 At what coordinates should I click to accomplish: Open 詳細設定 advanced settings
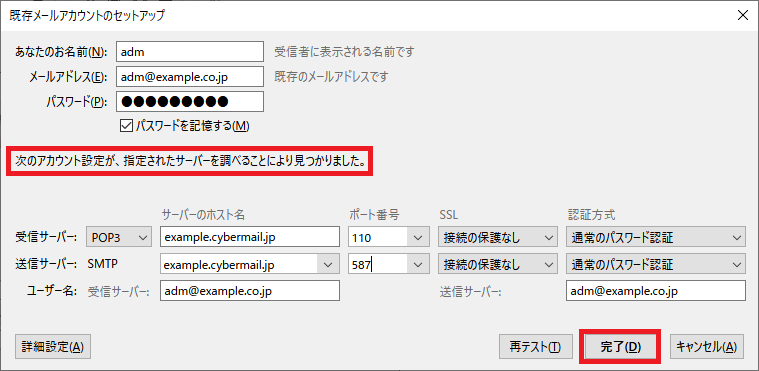[x=53, y=347]
